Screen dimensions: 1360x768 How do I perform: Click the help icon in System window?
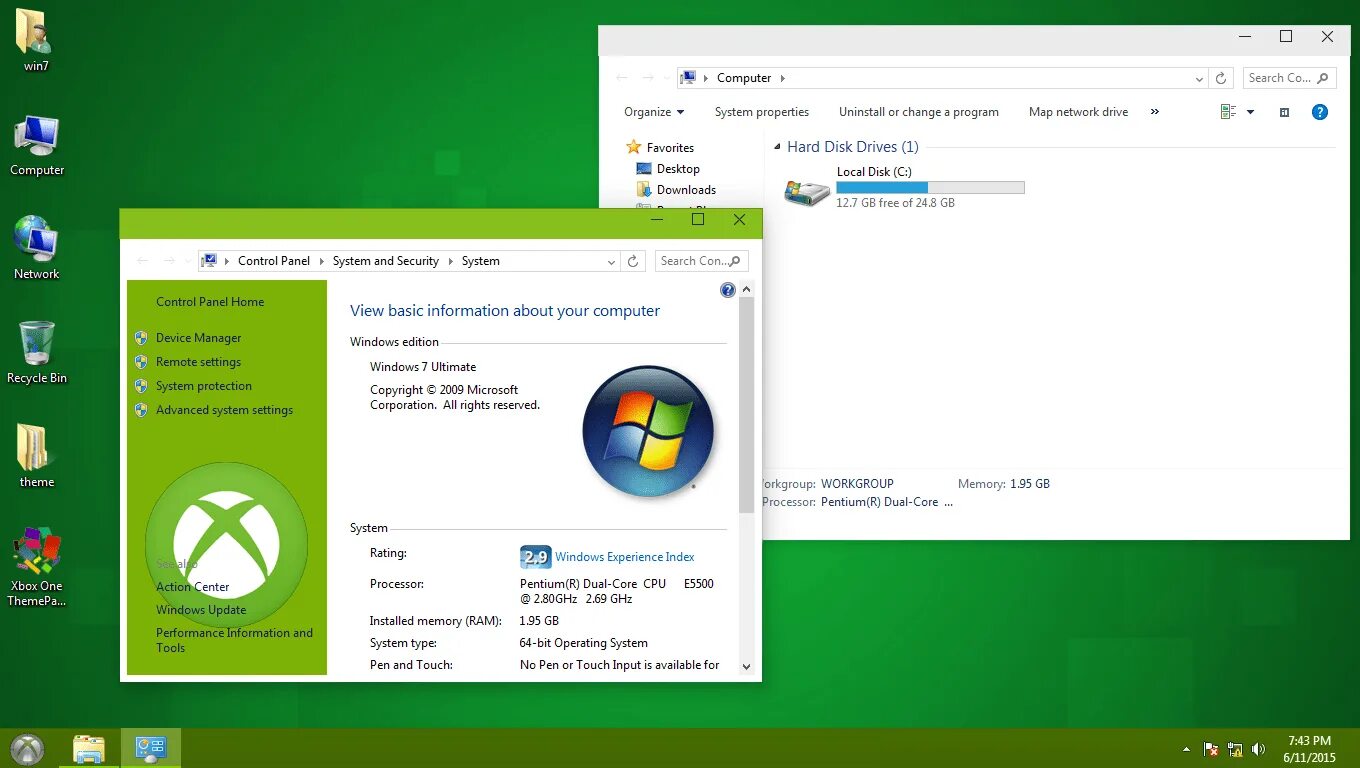[x=728, y=290]
